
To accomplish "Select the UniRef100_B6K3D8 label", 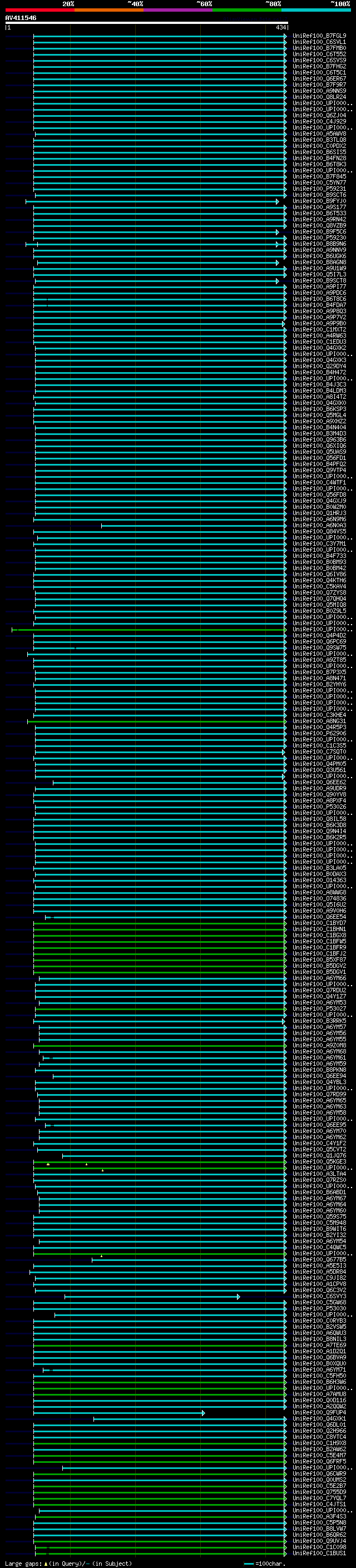I will pos(319,825).
